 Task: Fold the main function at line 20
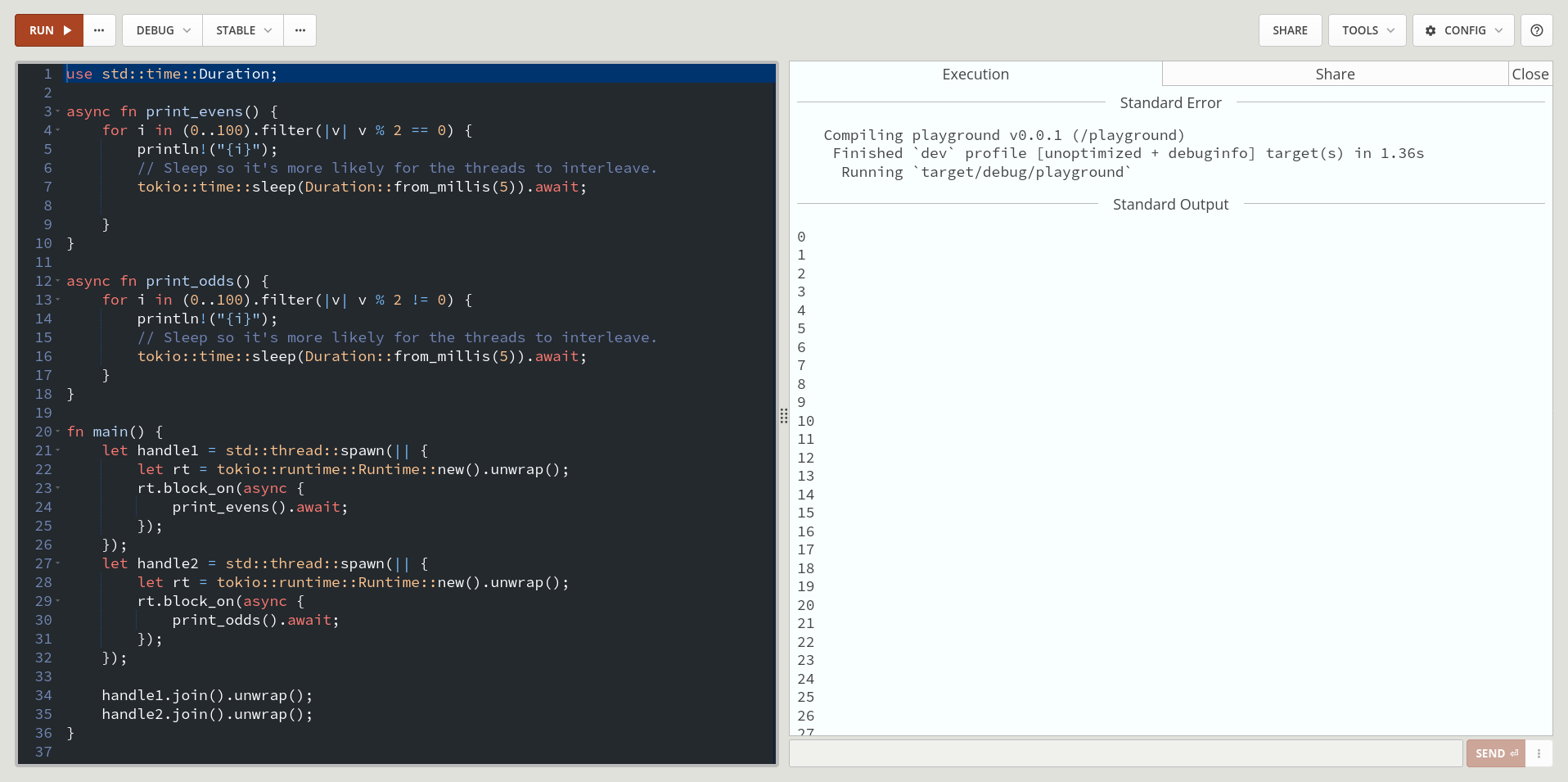tap(58, 432)
